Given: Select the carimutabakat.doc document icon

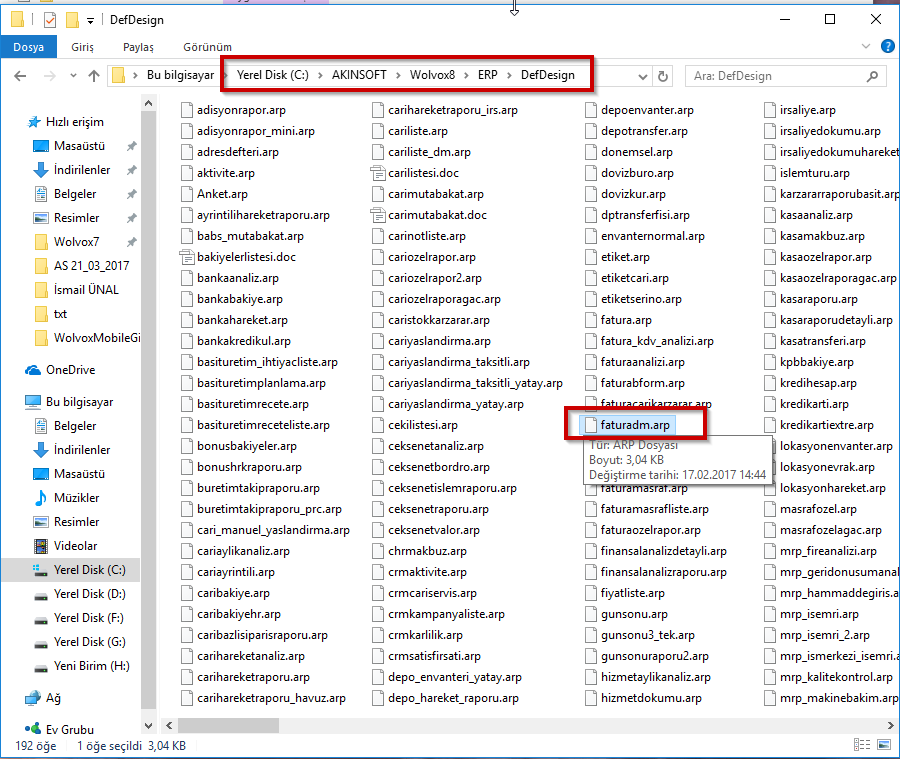Looking at the screenshot, I should point(377,215).
